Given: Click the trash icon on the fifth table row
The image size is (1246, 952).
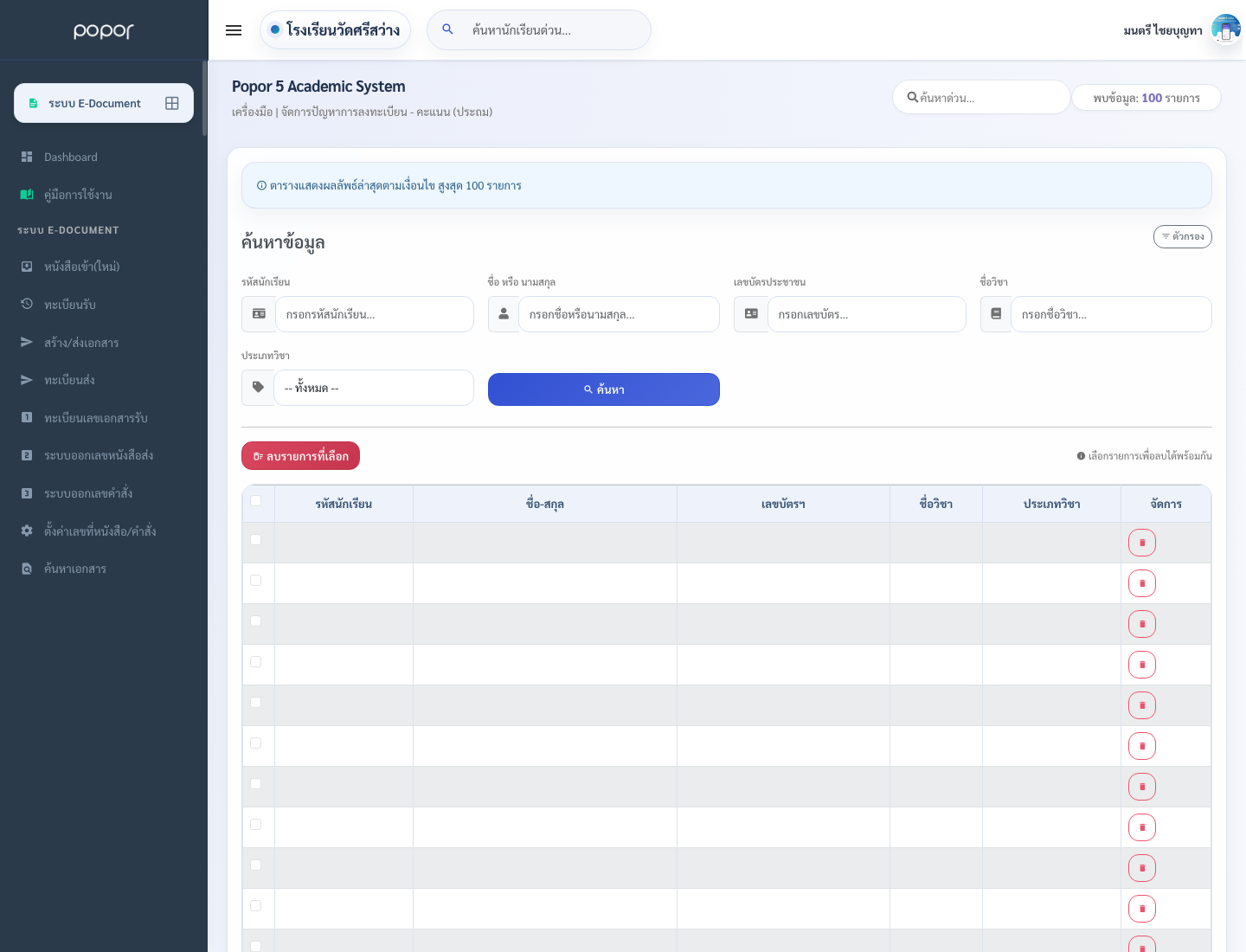Looking at the screenshot, I should pos(1142,705).
